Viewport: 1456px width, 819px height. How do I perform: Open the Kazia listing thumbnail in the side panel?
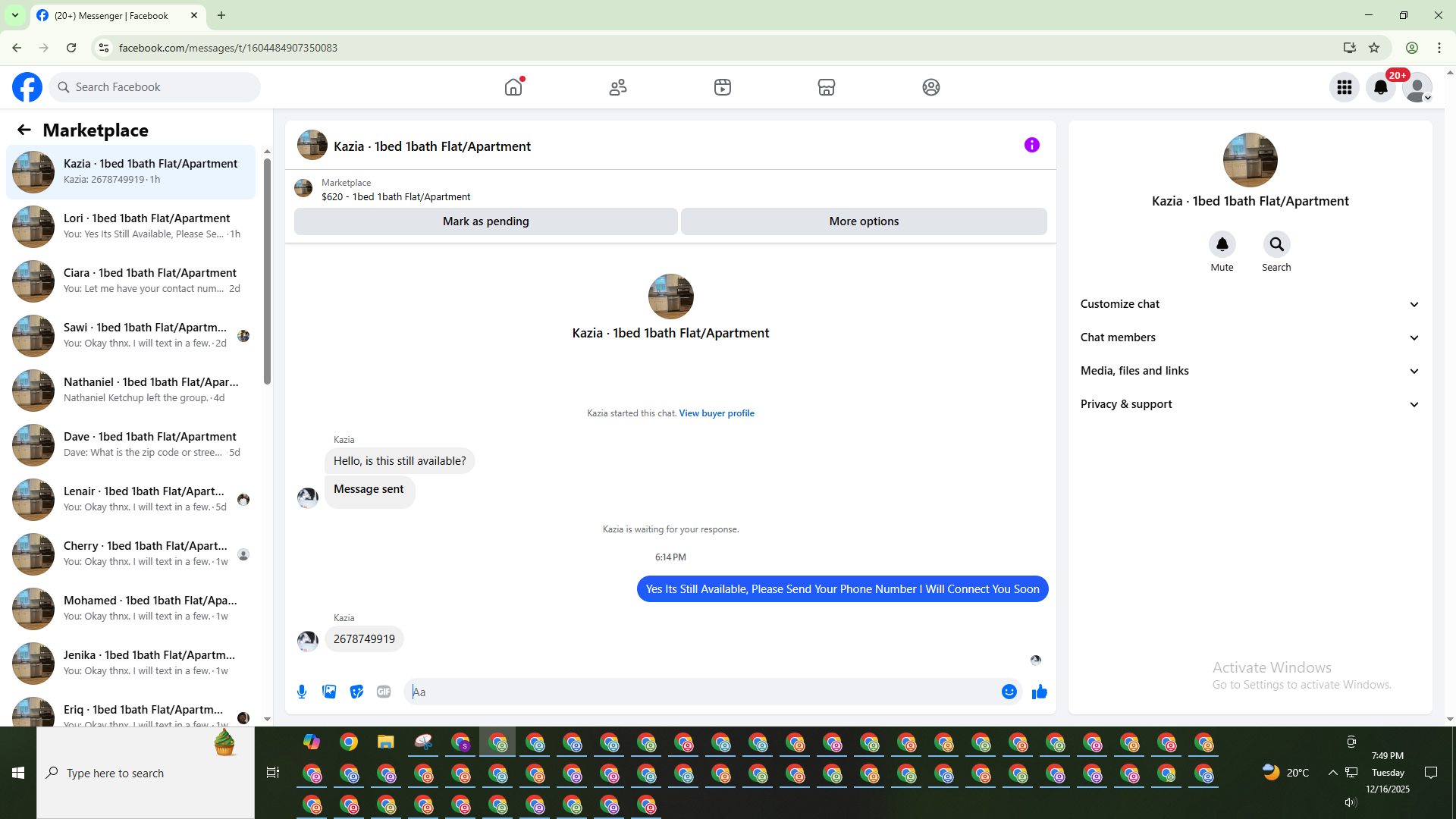pyautogui.click(x=1250, y=160)
